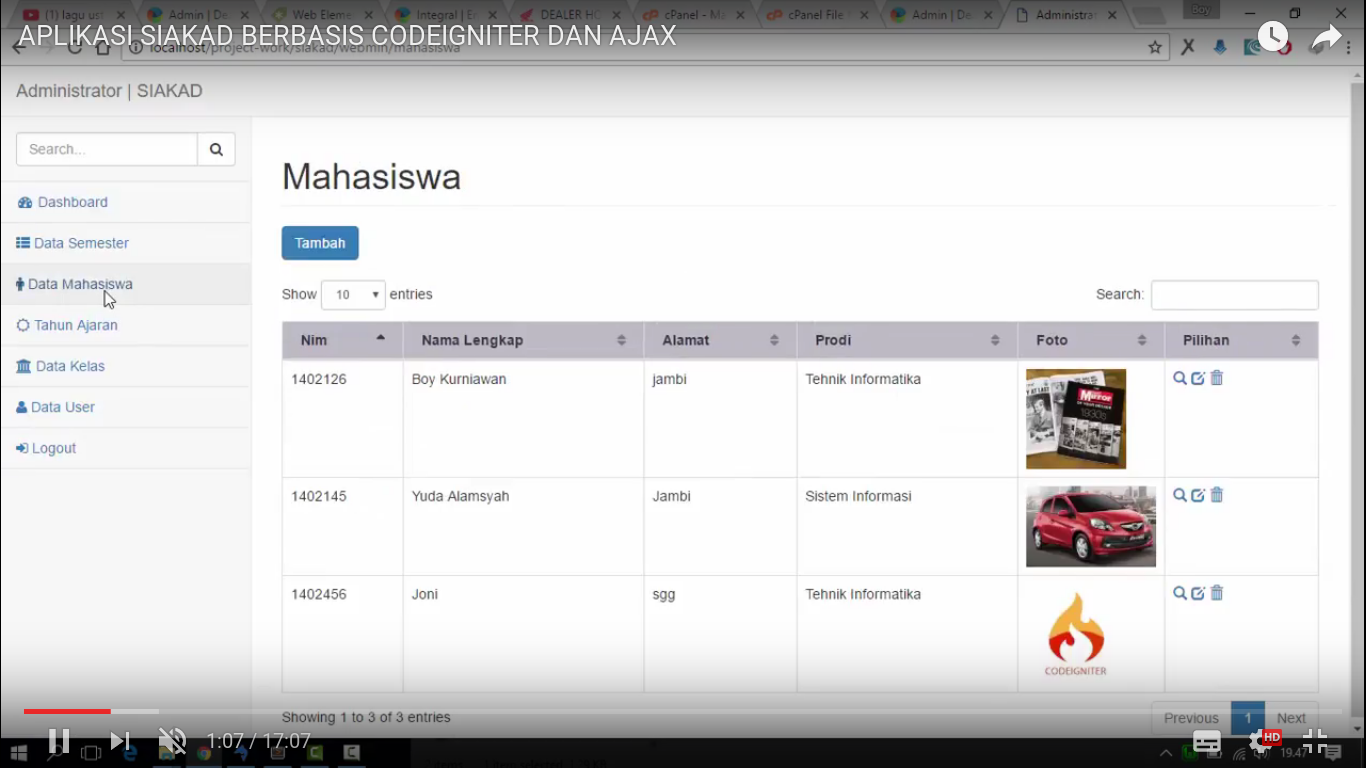Bookmark page with the star icon
The image size is (1366, 768).
pyautogui.click(x=1155, y=47)
